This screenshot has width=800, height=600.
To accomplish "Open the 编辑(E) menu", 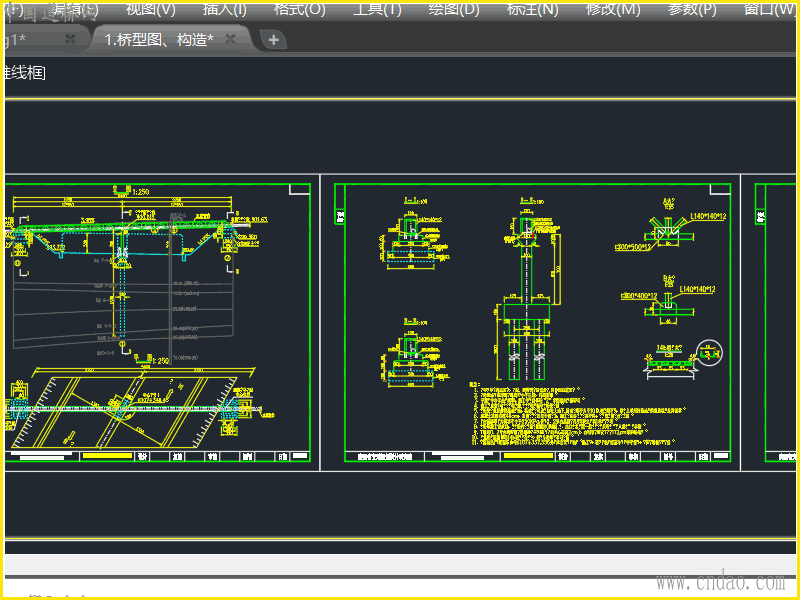I will coord(75,9).
